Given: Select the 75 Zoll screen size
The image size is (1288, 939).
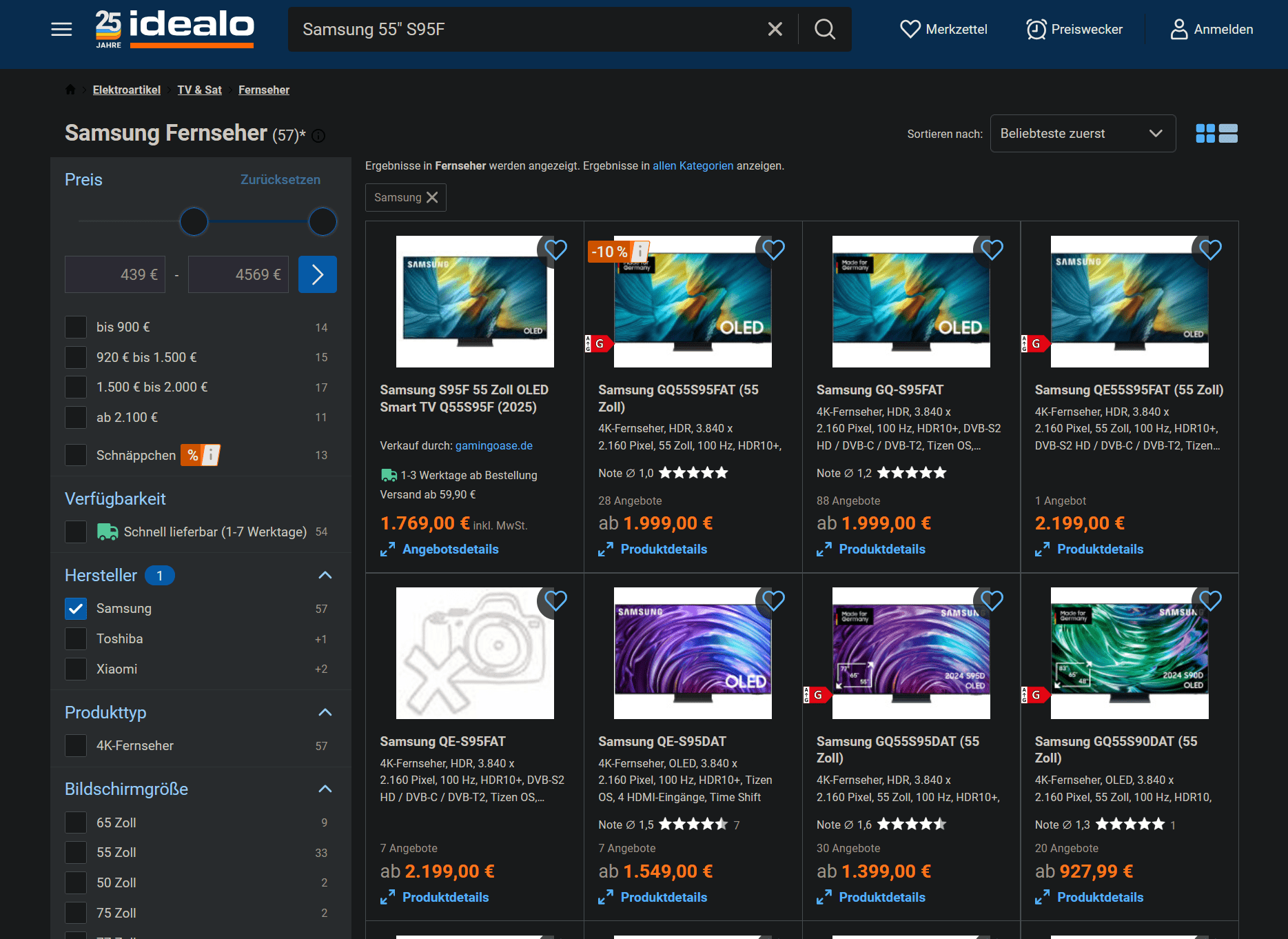Looking at the screenshot, I should point(76,913).
